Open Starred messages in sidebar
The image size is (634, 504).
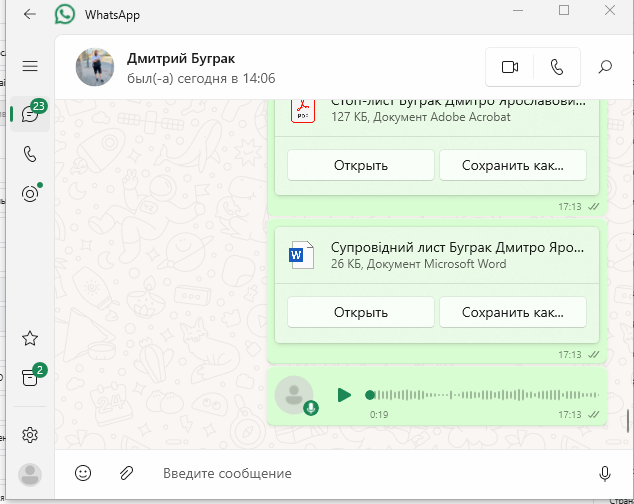30,338
